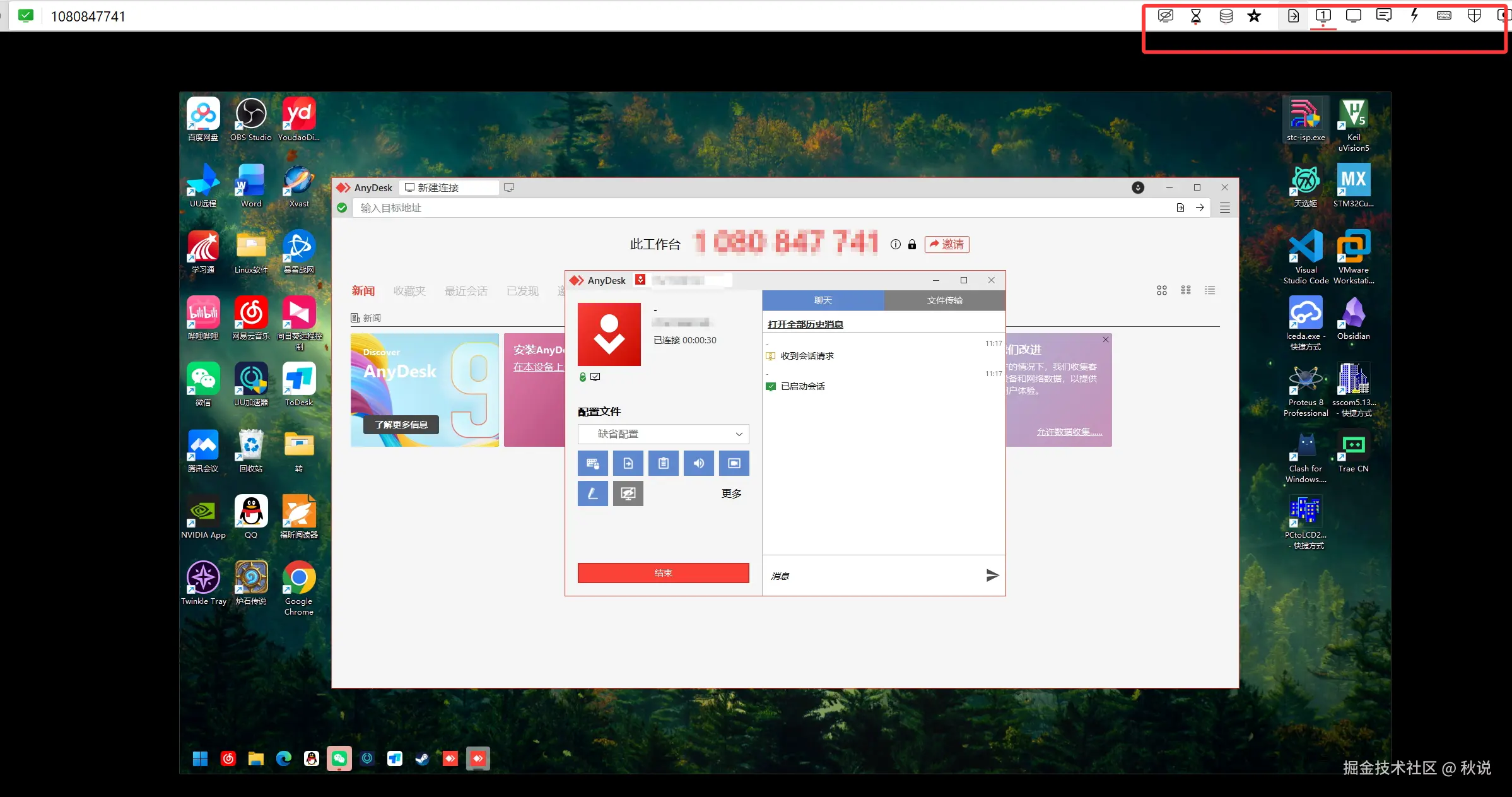
Task: Toggle audio transmission permission button
Action: click(698, 463)
